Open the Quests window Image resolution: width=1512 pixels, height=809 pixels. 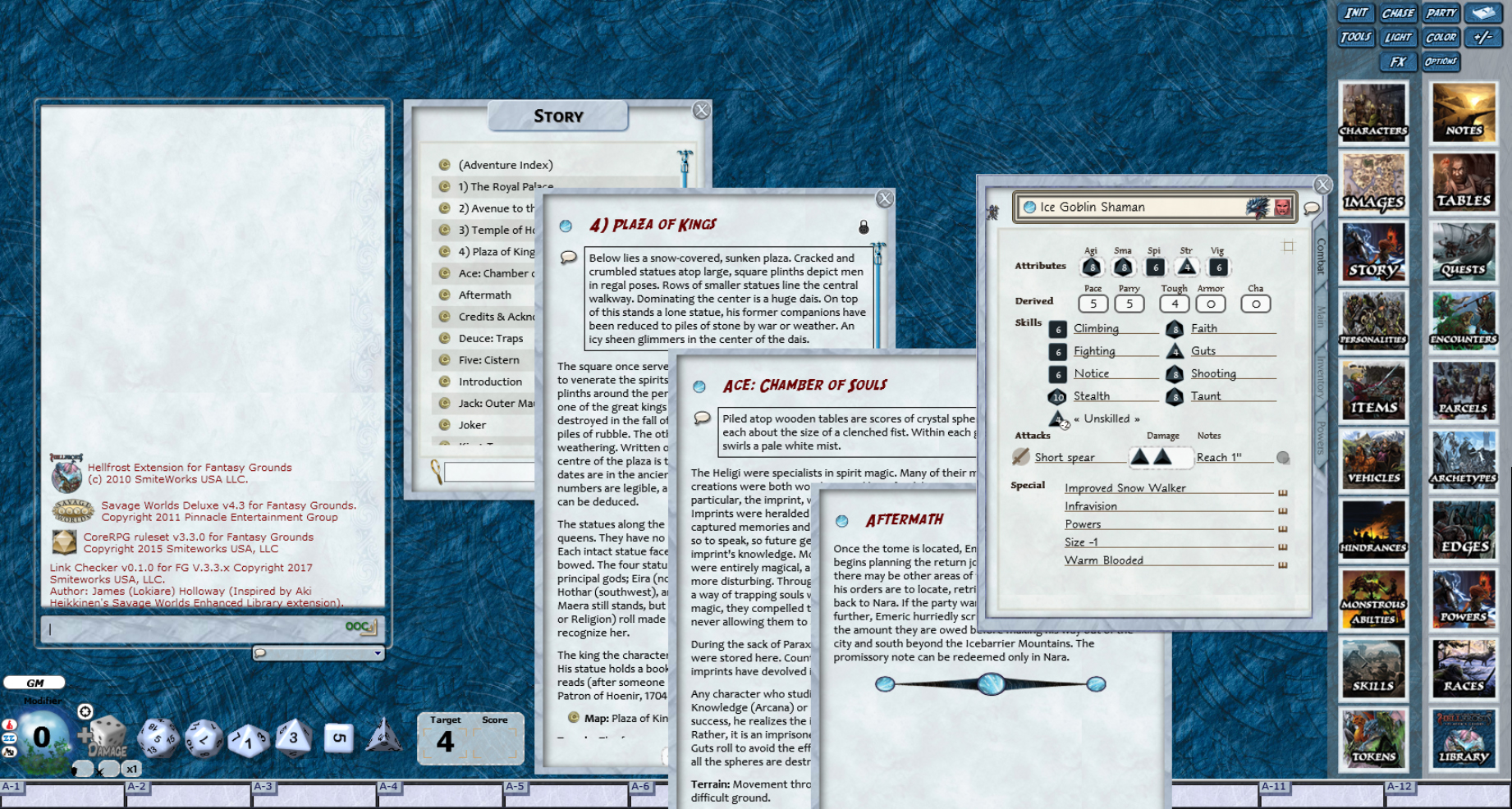[x=1464, y=252]
